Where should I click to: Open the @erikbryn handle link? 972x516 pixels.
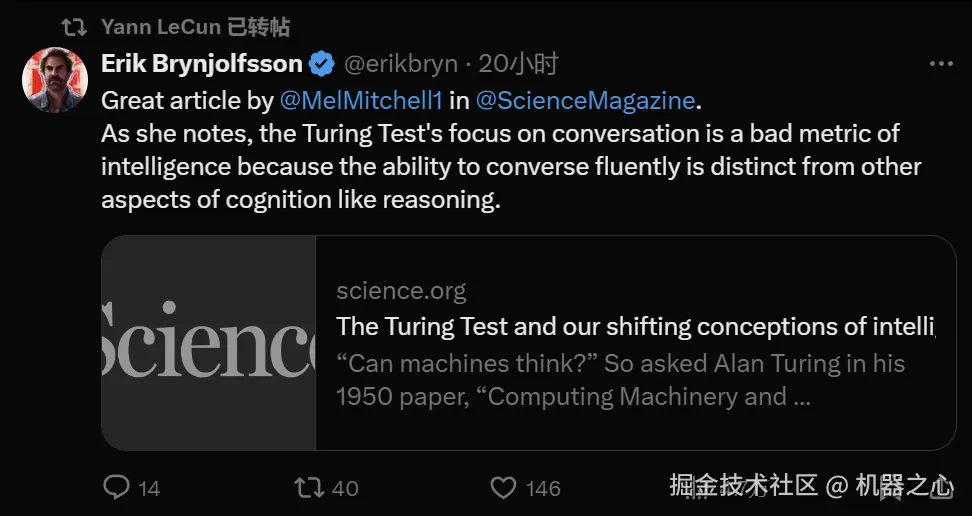point(400,64)
